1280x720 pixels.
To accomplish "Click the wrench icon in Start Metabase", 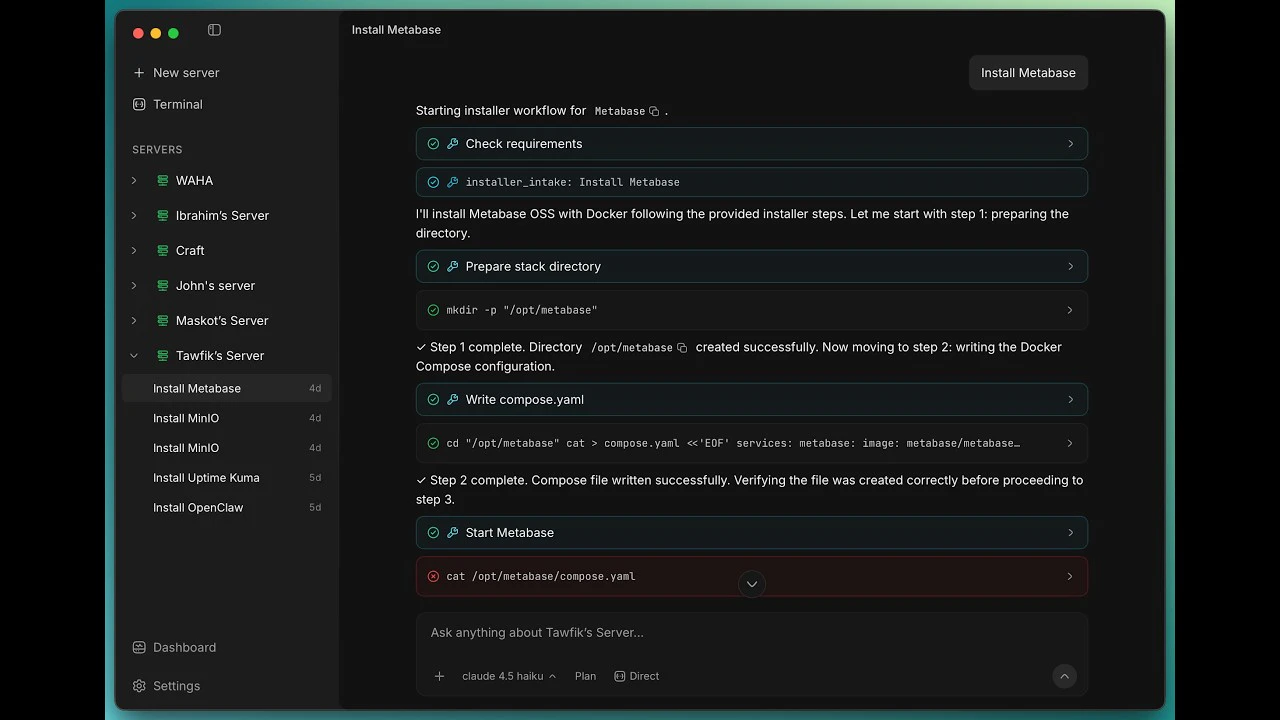I will (x=452, y=533).
